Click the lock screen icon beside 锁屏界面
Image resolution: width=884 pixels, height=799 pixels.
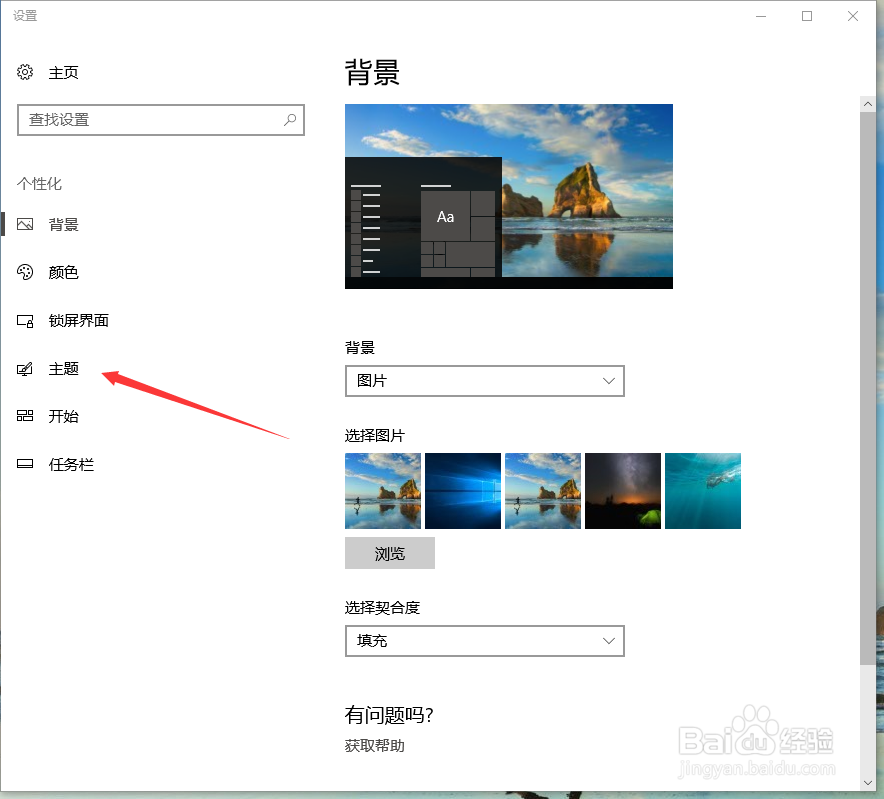[x=25, y=321]
